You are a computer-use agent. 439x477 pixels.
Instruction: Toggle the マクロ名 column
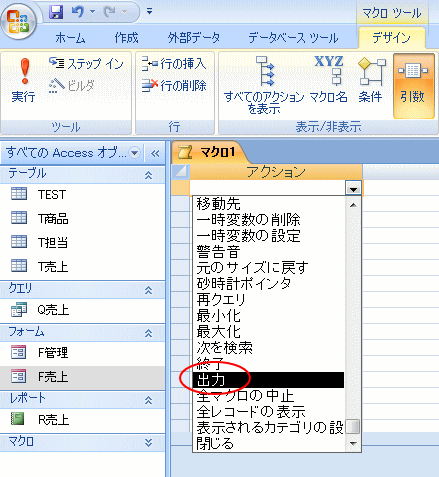(x=329, y=80)
